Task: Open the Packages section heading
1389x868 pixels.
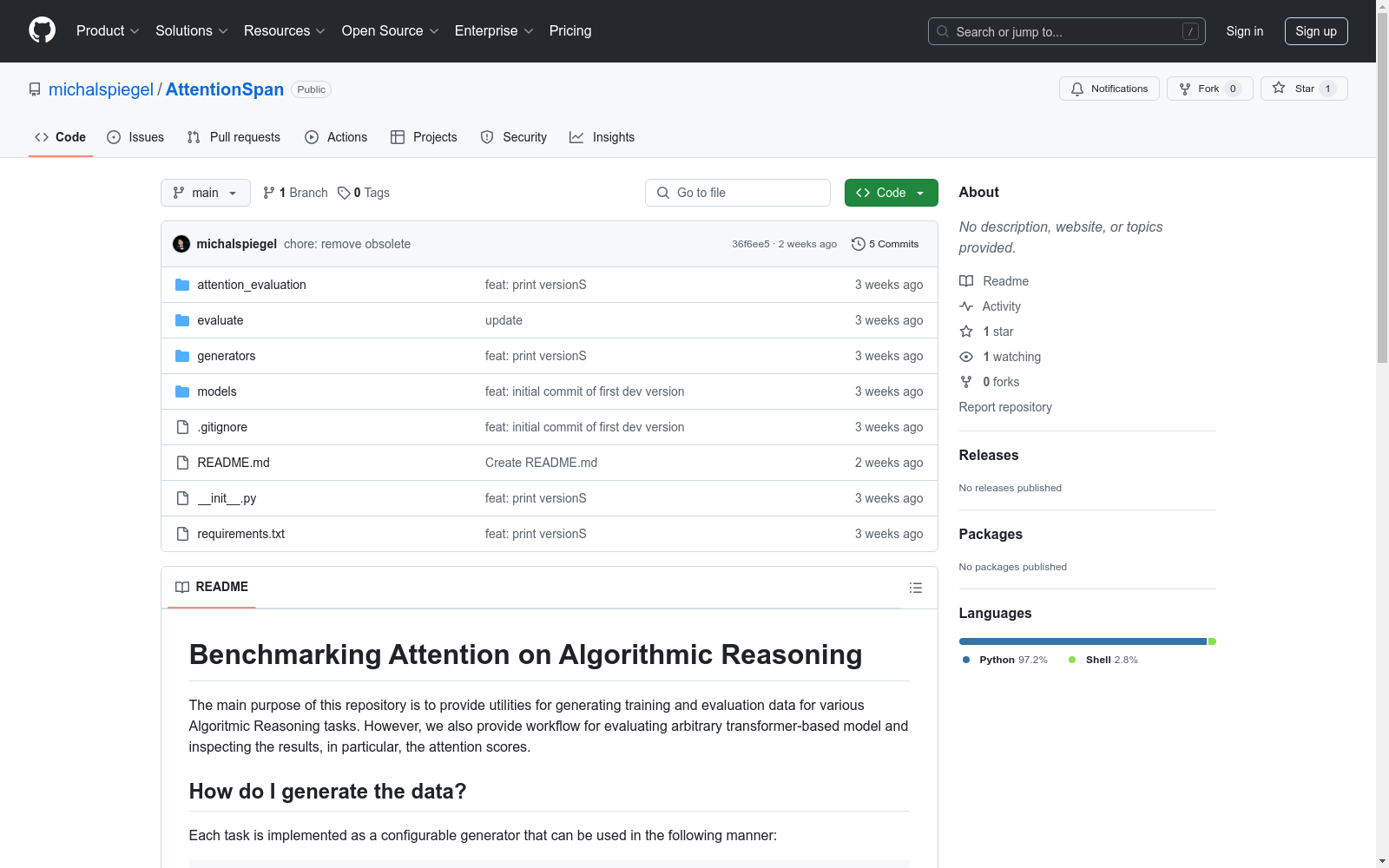Action: (x=991, y=534)
